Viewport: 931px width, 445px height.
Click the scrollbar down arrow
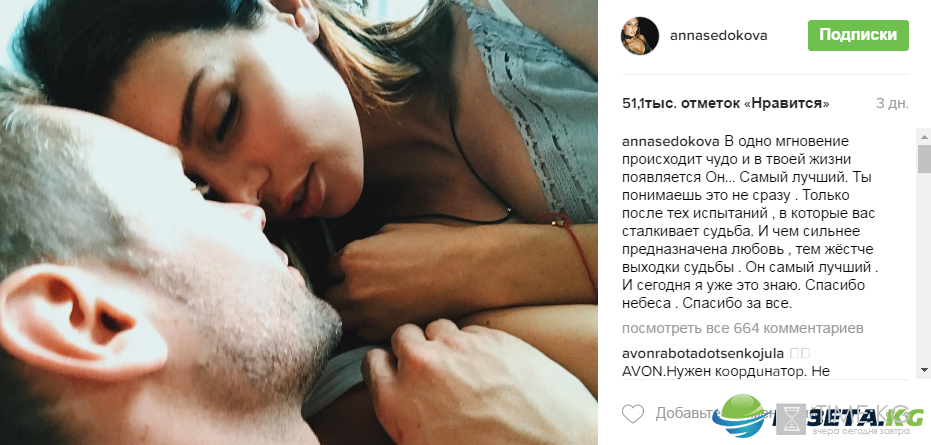(x=924, y=370)
